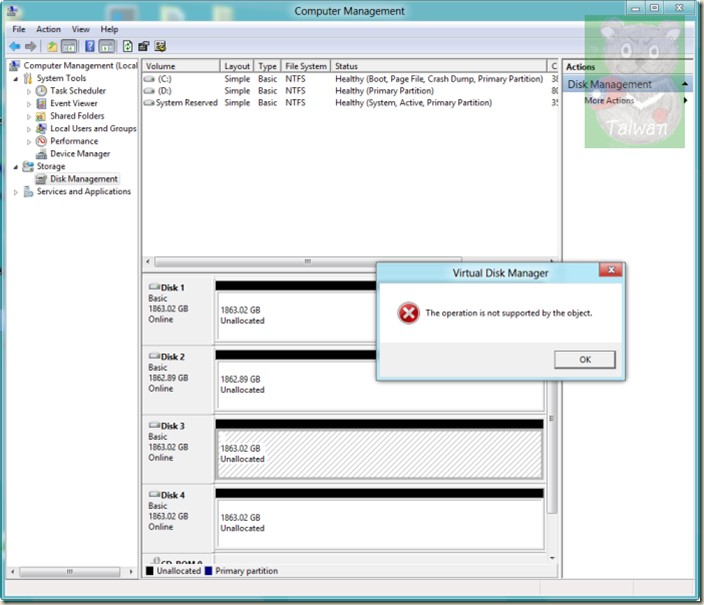The height and width of the screenshot is (605, 704).
Task: Click the red error icon in dialog
Action: point(409,313)
